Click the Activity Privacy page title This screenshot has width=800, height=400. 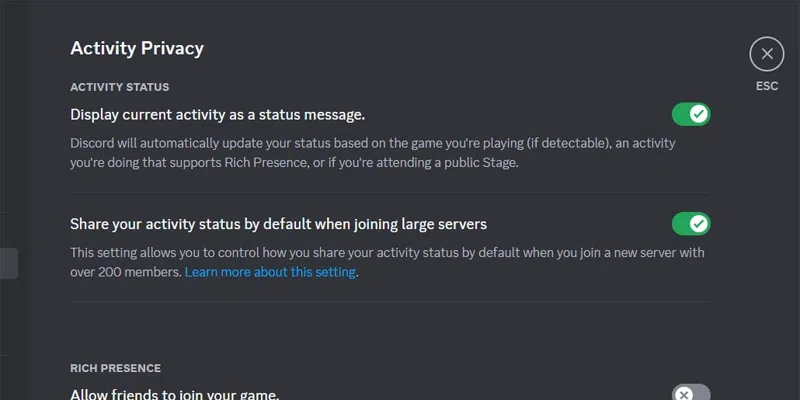pyautogui.click(x=137, y=47)
